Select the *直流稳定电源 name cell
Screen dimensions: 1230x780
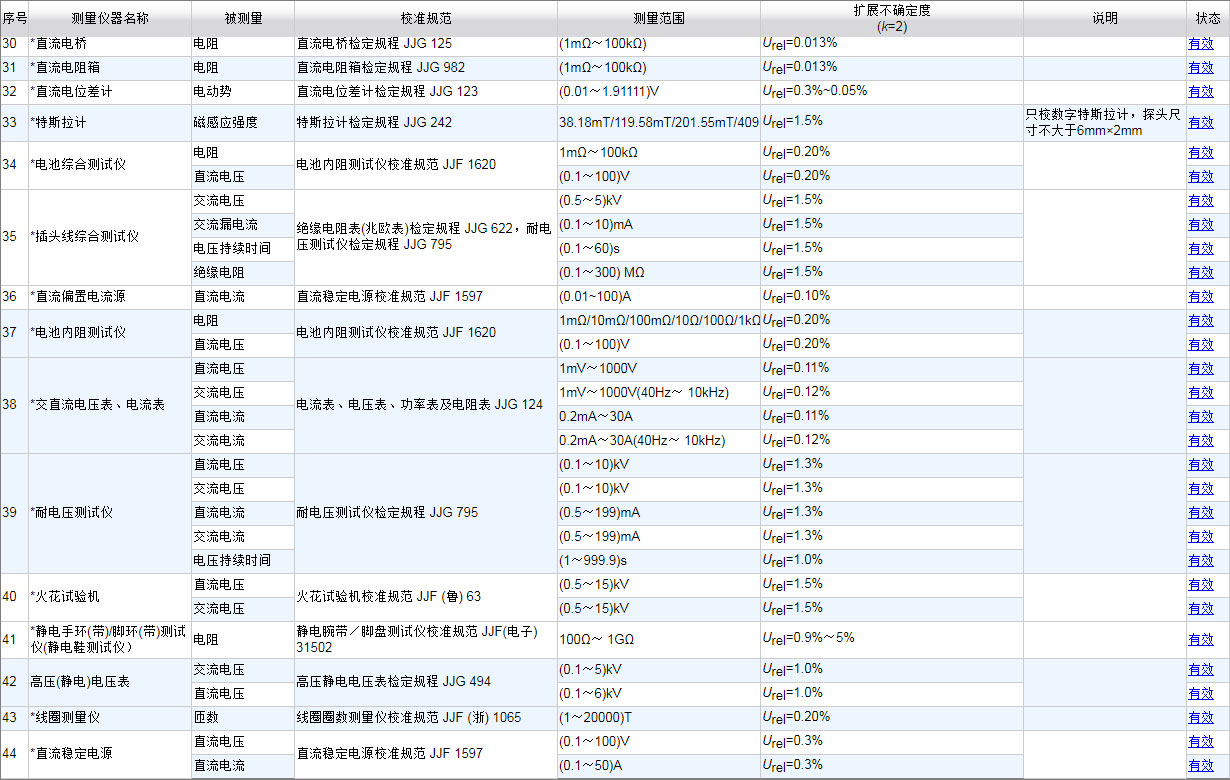tap(109, 754)
